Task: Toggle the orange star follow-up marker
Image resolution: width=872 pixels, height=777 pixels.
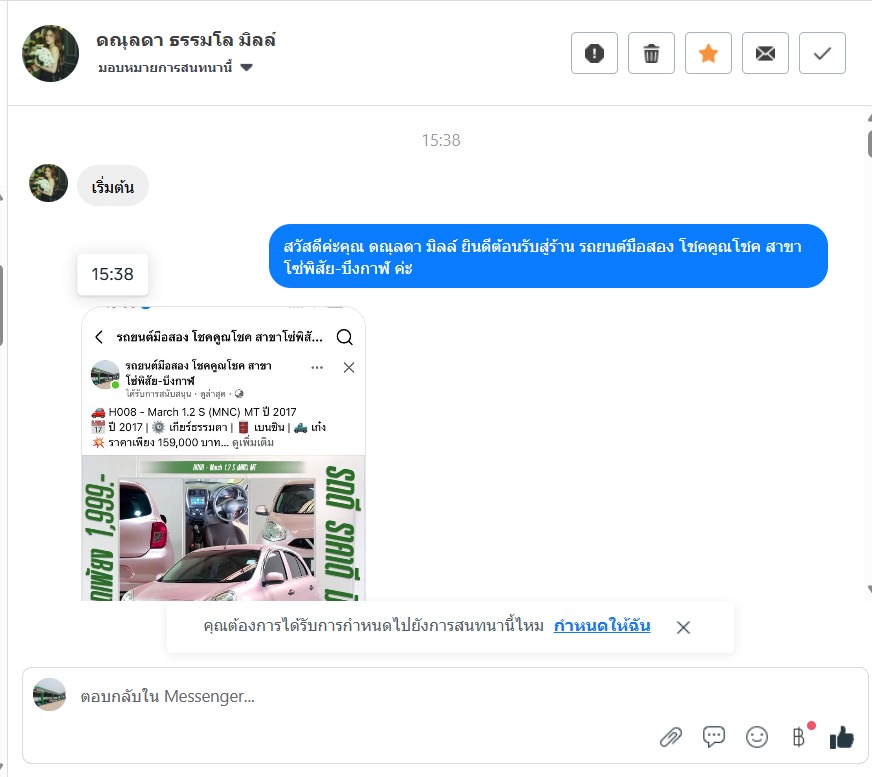Action: (708, 53)
